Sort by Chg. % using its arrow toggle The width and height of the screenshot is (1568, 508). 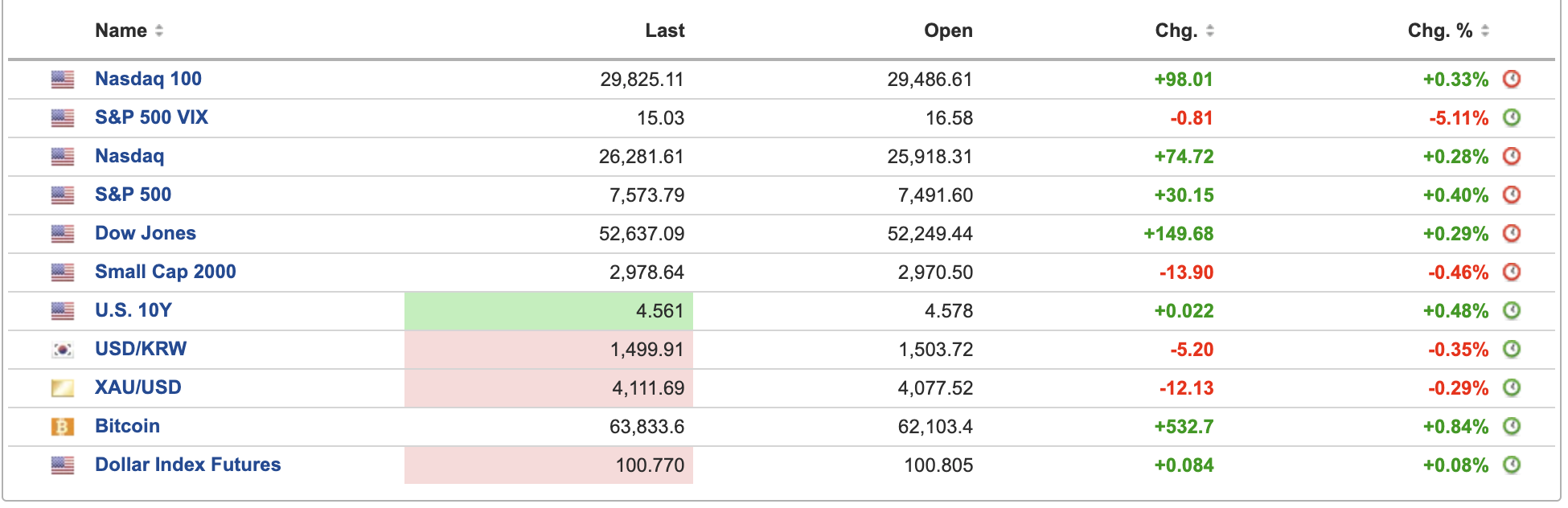[x=1485, y=31]
